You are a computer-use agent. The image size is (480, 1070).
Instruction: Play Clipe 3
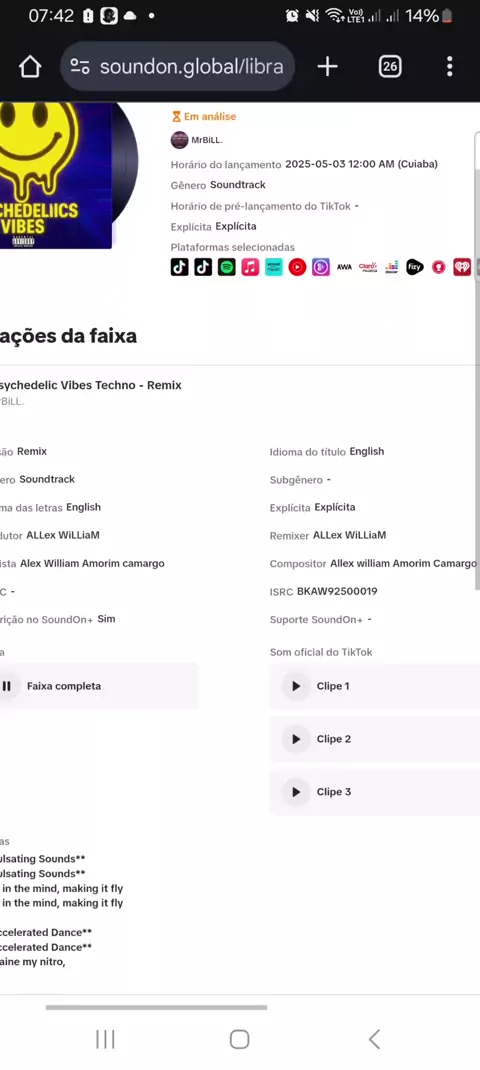(x=296, y=792)
